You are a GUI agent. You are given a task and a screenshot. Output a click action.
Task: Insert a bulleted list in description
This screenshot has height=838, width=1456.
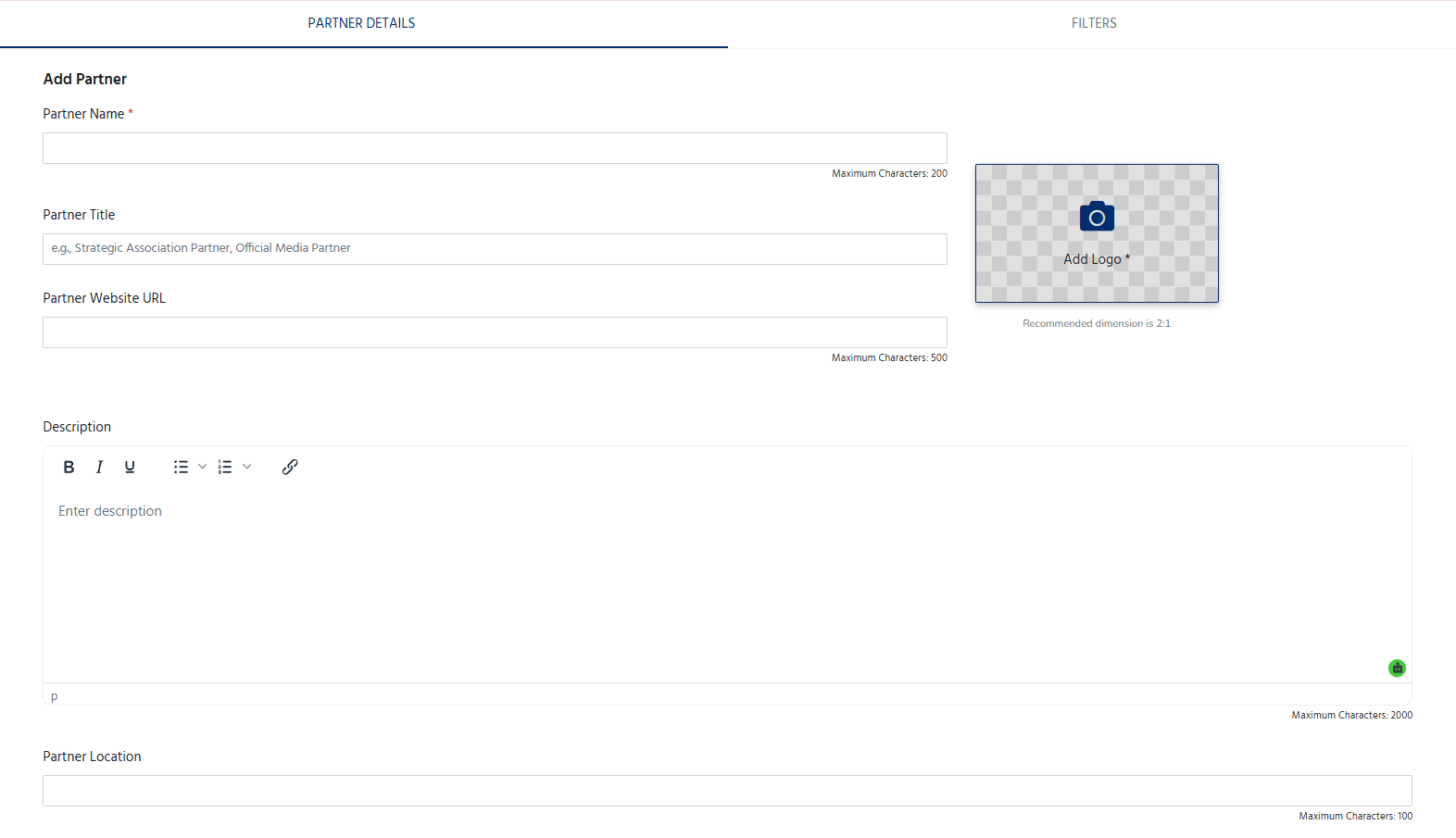[181, 468]
